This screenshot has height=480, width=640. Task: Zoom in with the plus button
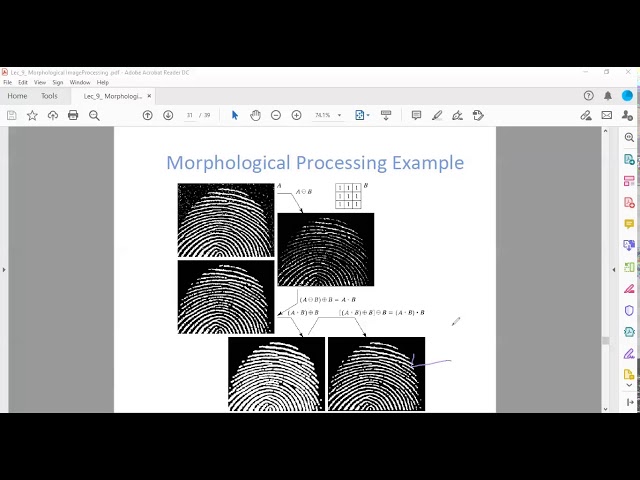coord(296,116)
